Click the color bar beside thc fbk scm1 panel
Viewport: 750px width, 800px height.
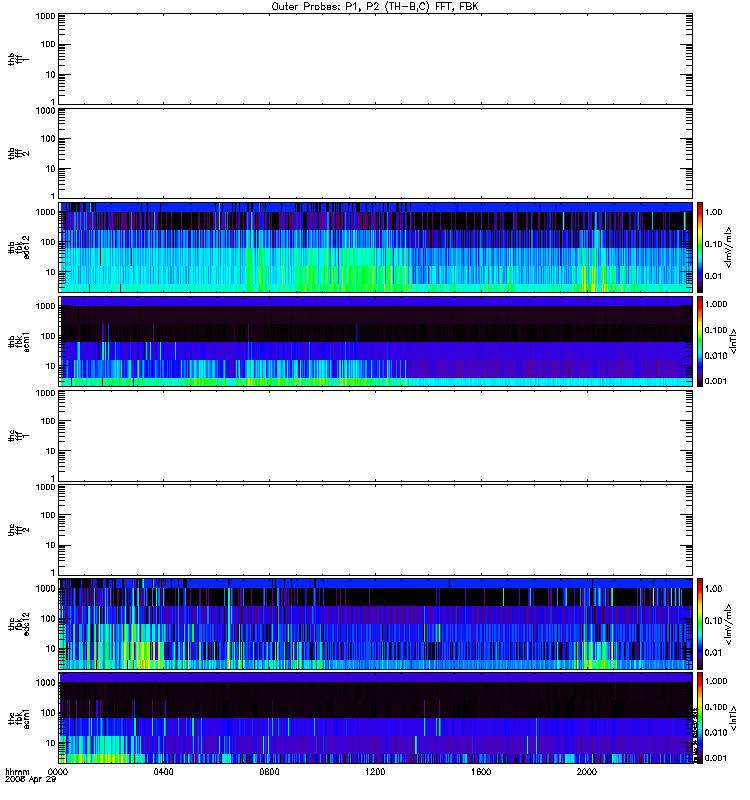700,718
